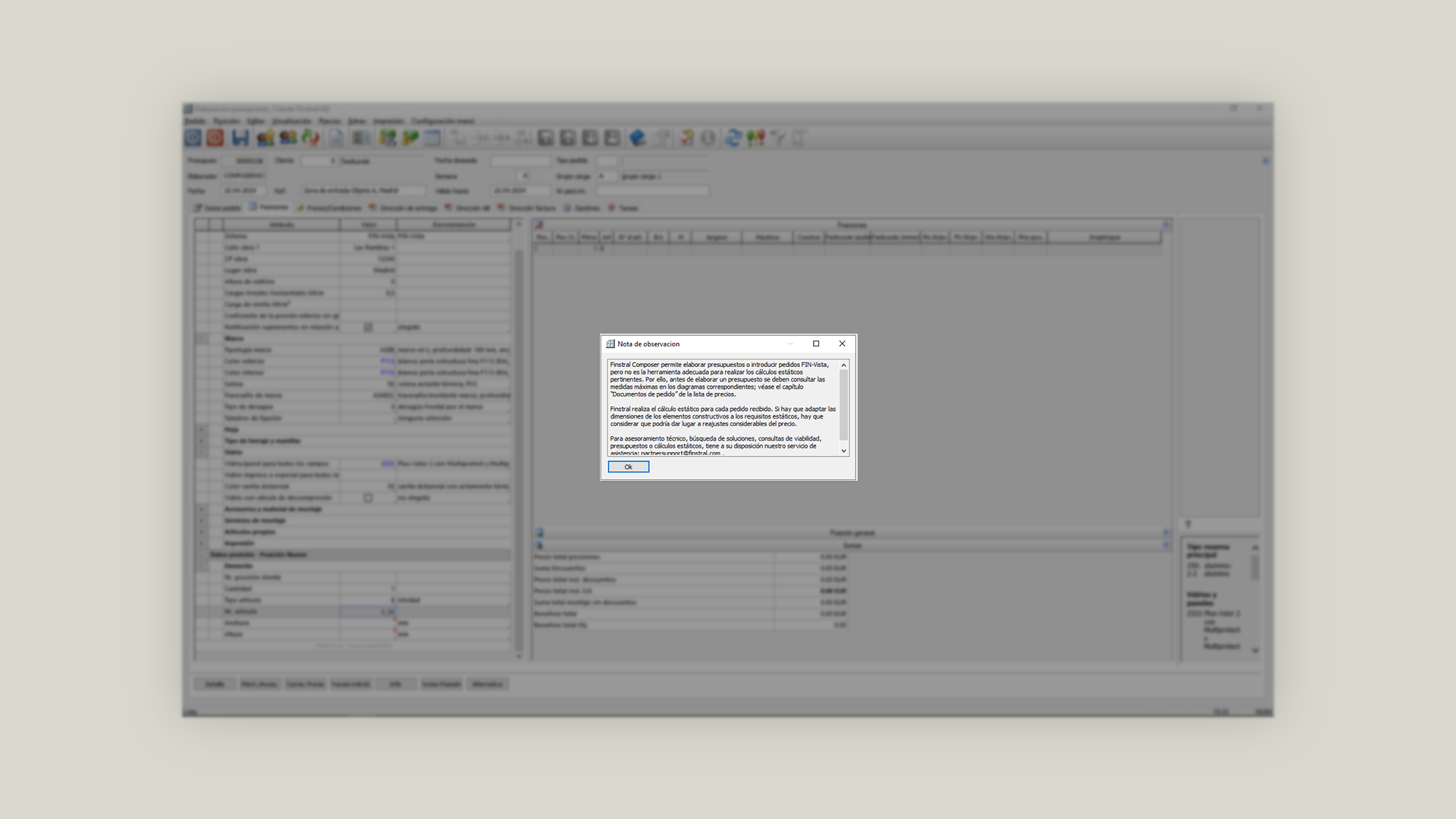This screenshot has width=1456, height=819.
Task: Maximize the Nota de observacion dialog
Action: 816,344
